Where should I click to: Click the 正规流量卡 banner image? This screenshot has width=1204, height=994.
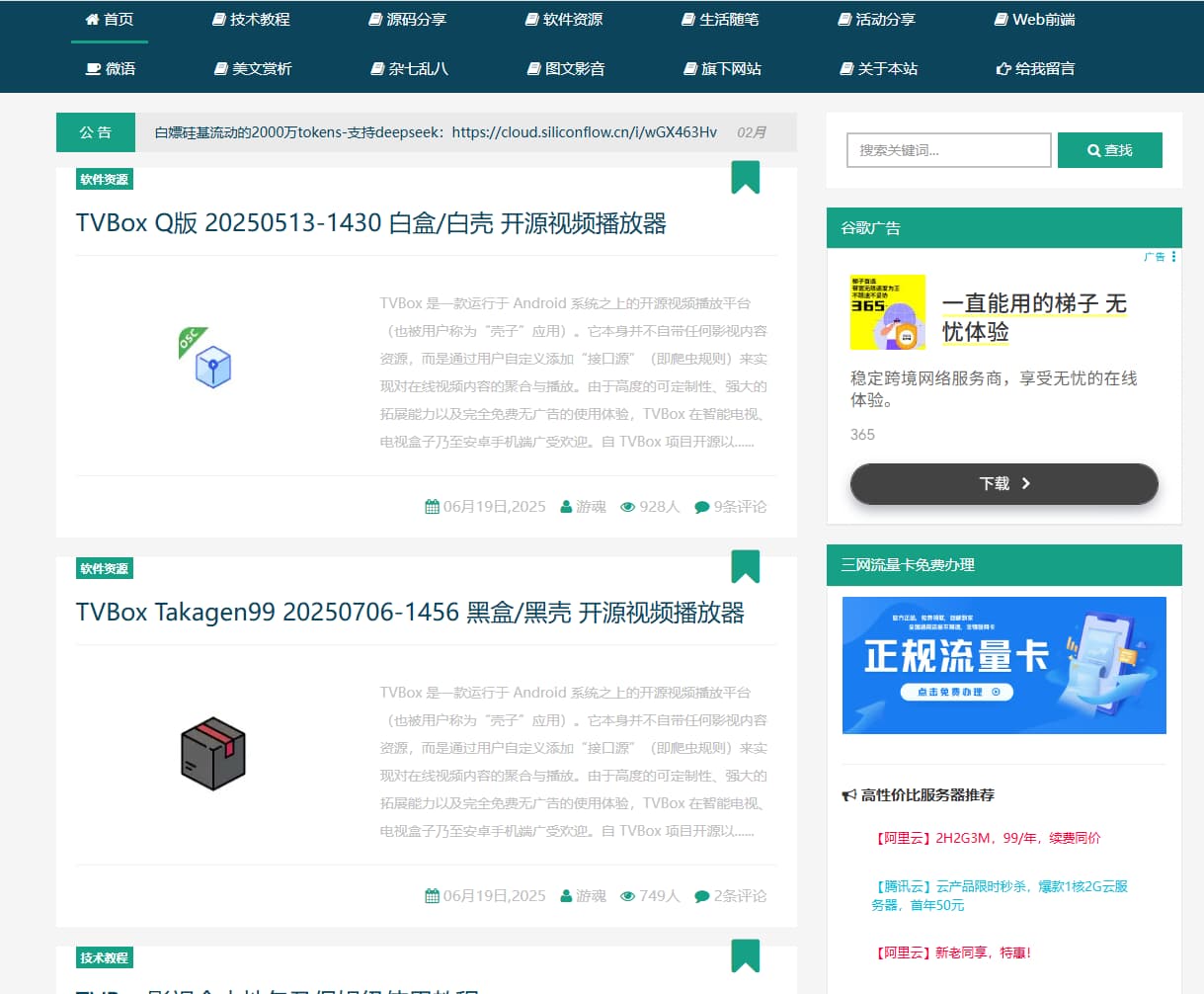(x=1003, y=665)
